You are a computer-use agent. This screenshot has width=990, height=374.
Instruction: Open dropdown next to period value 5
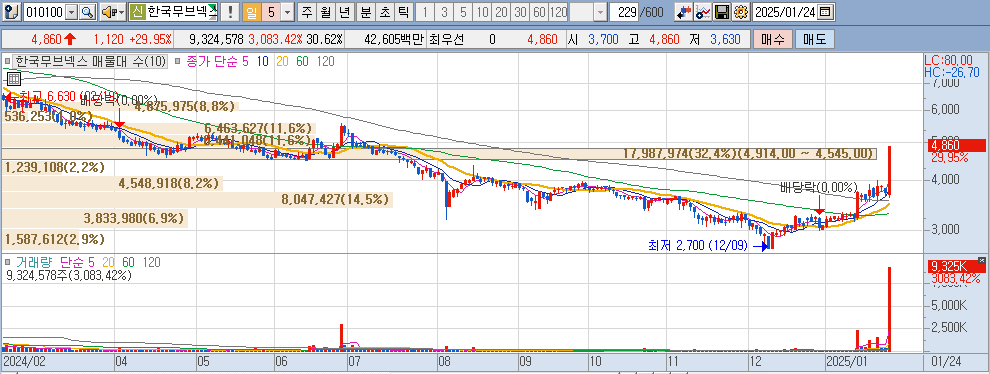tap(287, 11)
